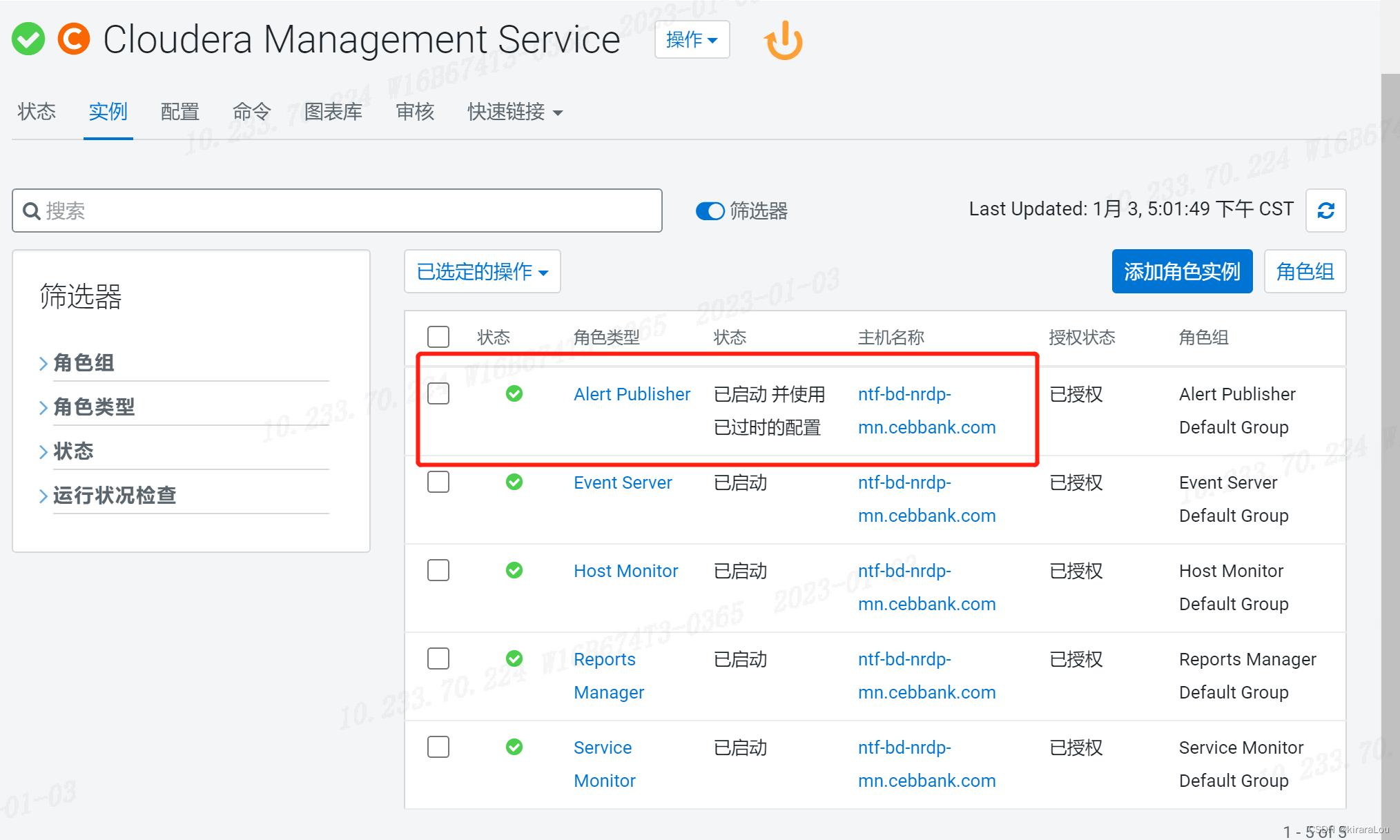Click the search magnifier icon
This screenshot has height=840, width=1400.
coord(31,211)
